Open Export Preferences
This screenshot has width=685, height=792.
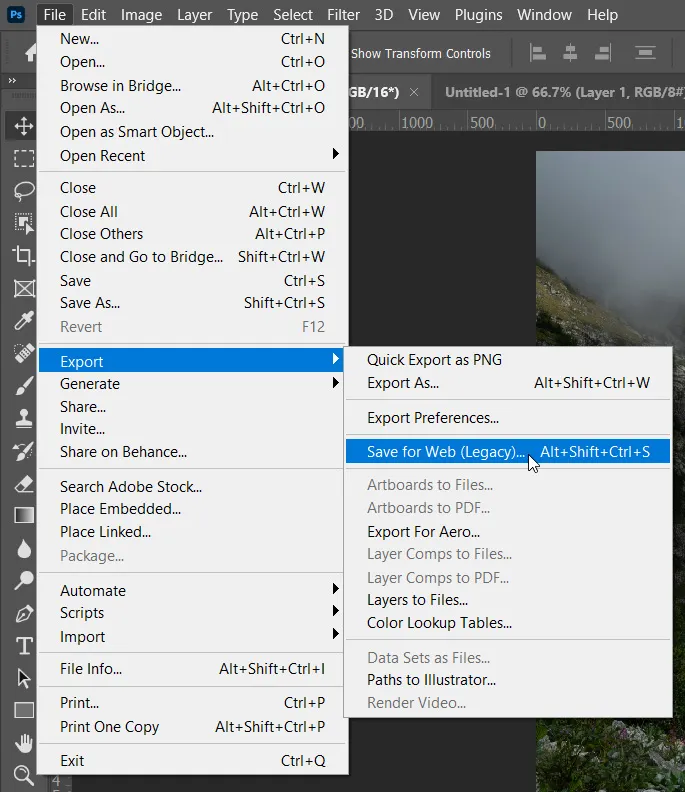pyautogui.click(x=508, y=418)
